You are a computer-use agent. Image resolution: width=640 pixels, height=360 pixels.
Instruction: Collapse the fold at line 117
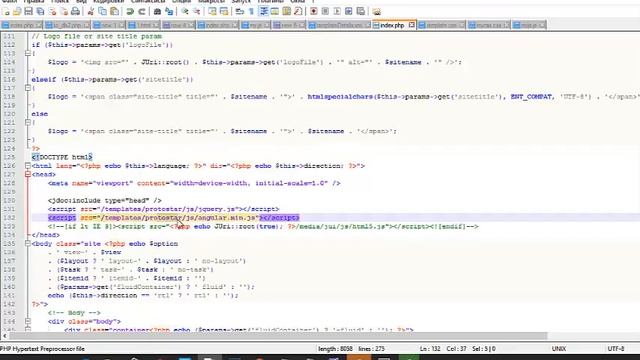(x=28, y=88)
